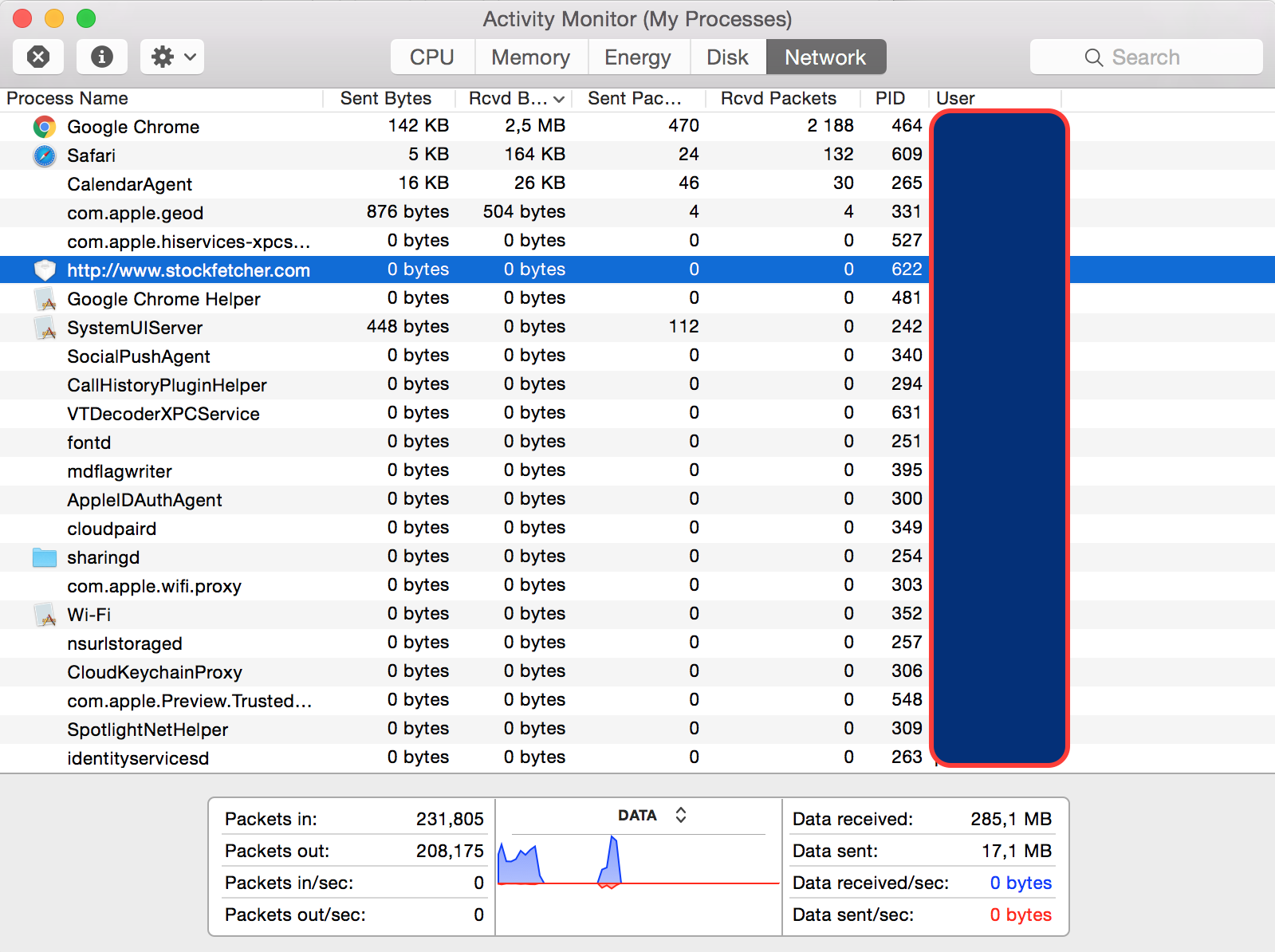Select the http://www.stockfetcher.com process row
Image resolution: width=1275 pixels, height=952 pixels.
coord(637,270)
